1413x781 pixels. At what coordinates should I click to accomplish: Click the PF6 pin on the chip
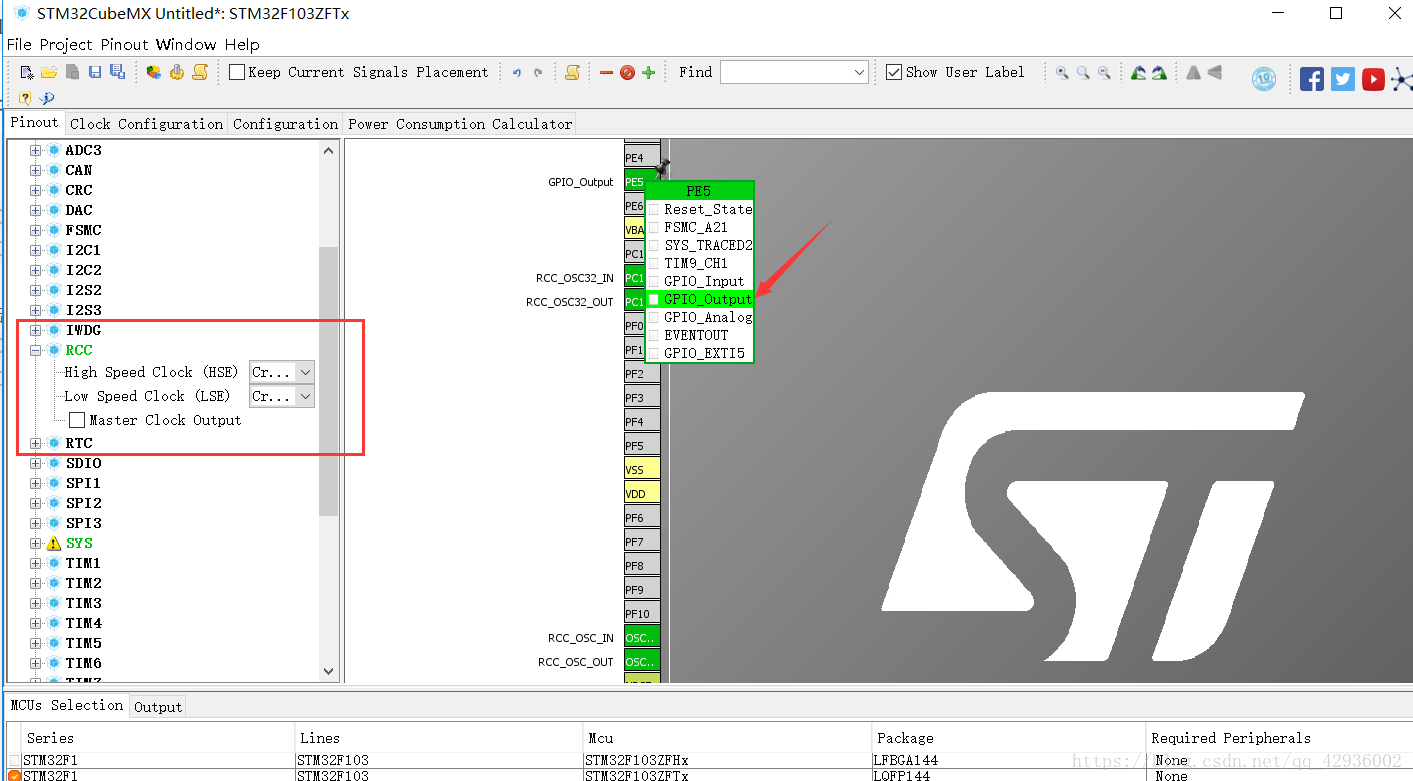pos(635,518)
